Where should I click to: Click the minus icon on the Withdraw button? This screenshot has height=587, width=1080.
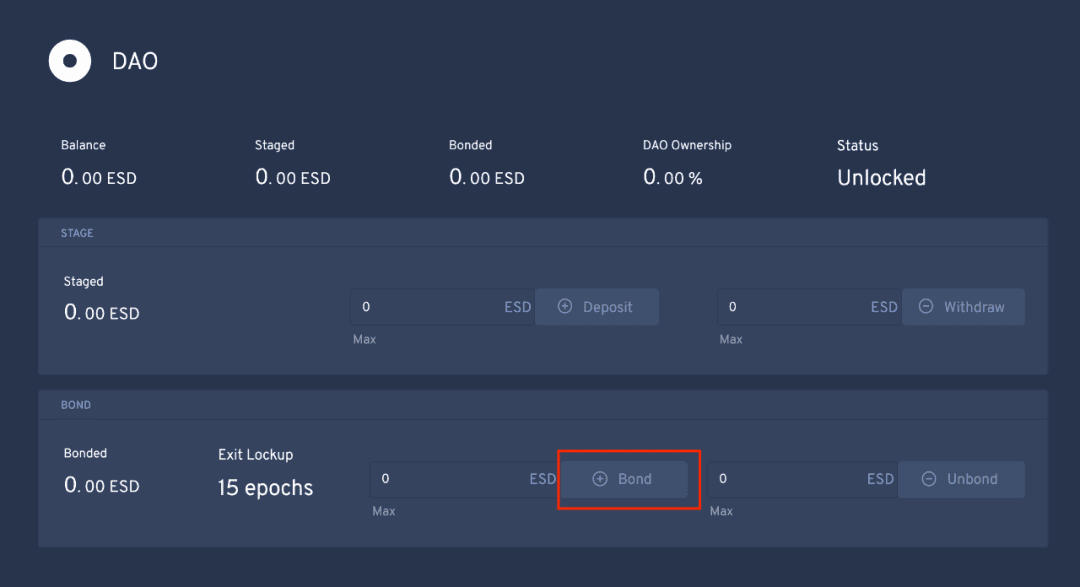(926, 307)
